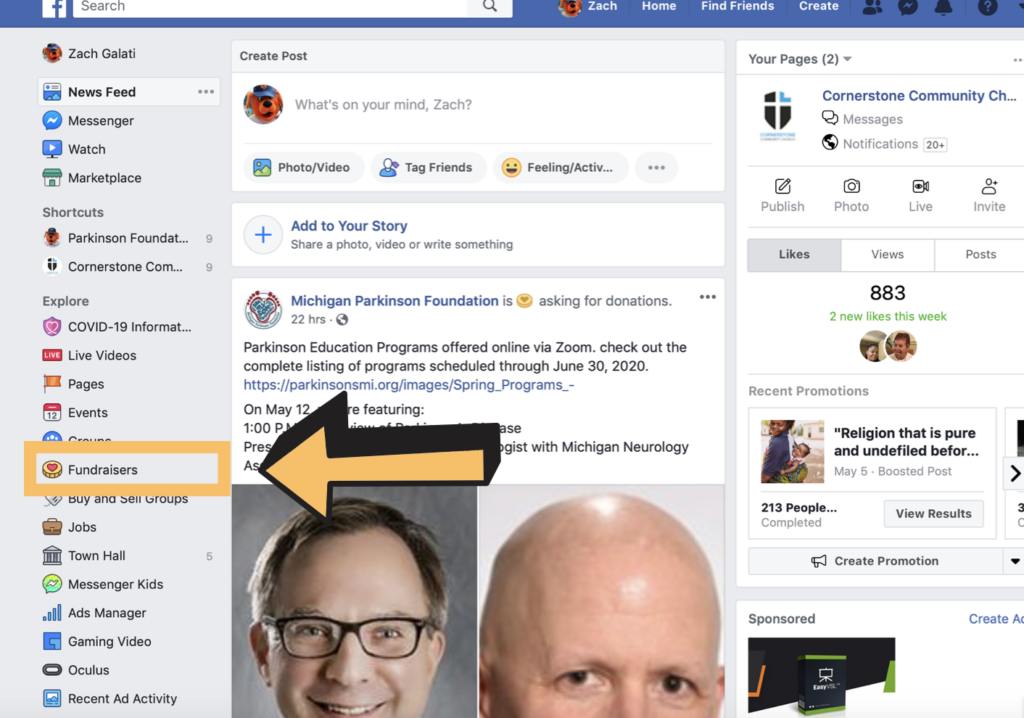Open Create in the top bar
Viewport: 1024px width, 718px height.
click(x=818, y=7)
